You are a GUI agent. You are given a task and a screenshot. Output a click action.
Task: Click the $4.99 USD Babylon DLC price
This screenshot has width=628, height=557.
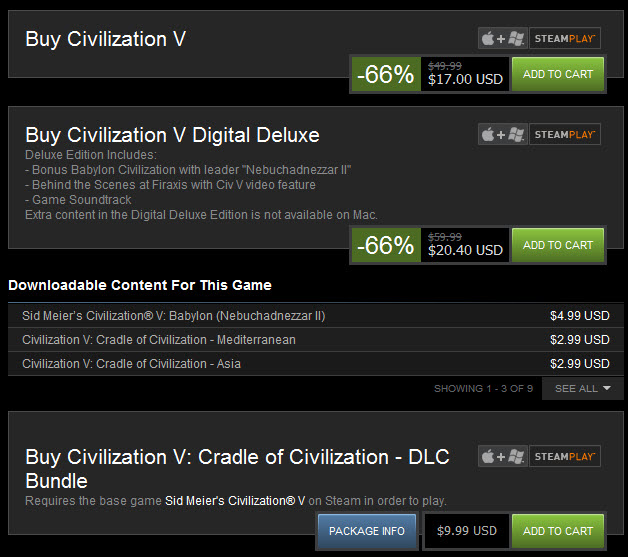[580, 316]
